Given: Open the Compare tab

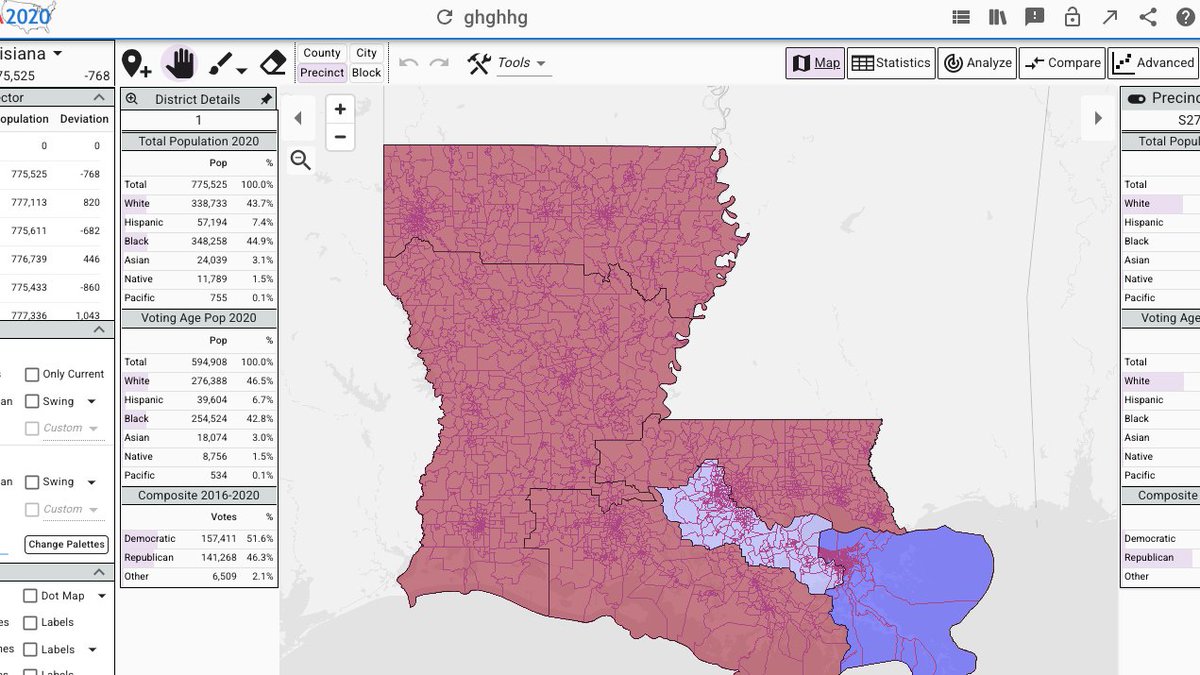Looking at the screenshot, I should point(1061,63).
